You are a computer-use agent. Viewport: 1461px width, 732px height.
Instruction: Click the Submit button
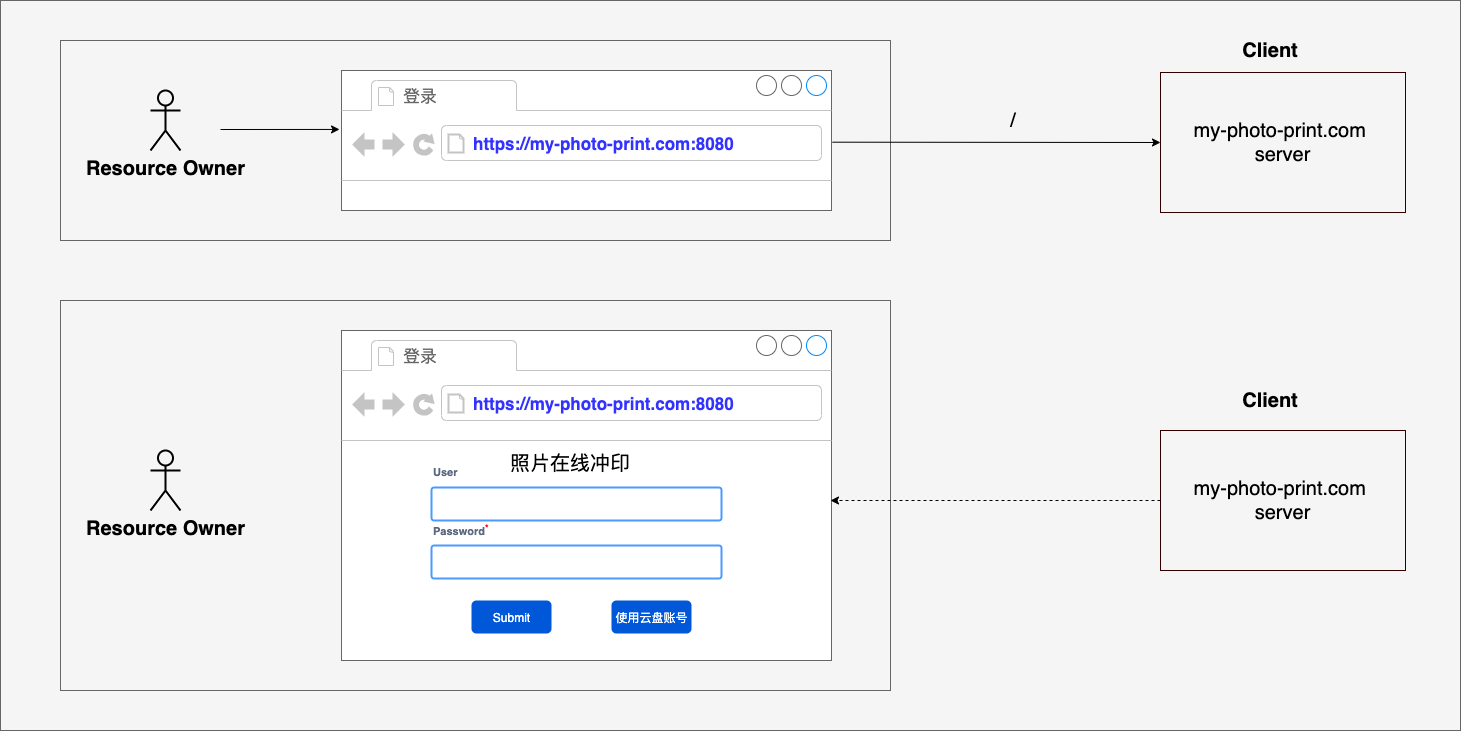click(x=511, y=618)
